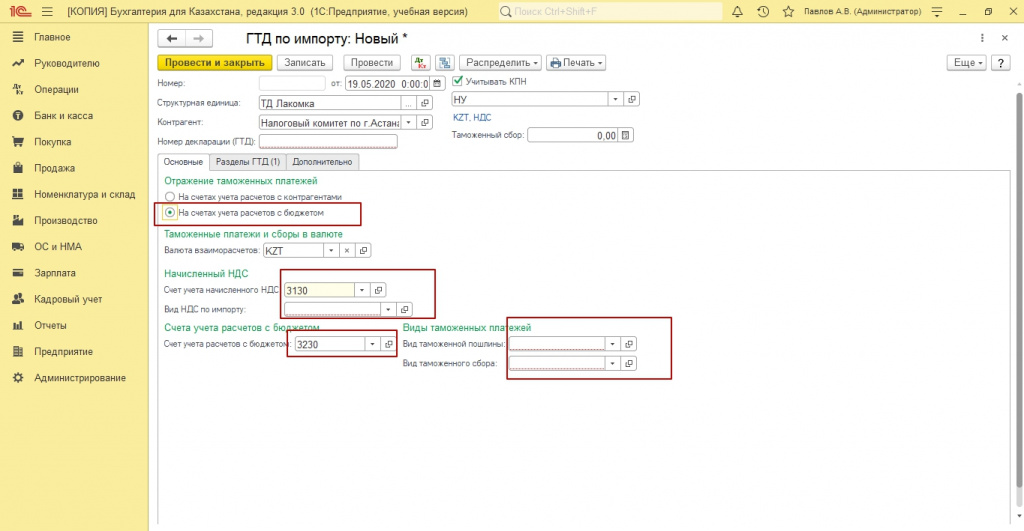Open history clock icon
The width and height of the screenshot is (1024, 531).
[763, 12]
